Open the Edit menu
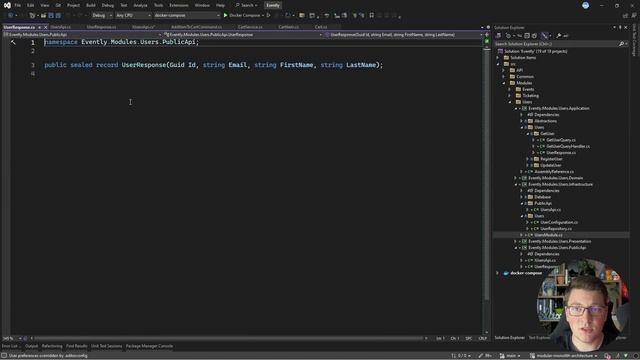The width and height of the screenshot is (640, 360). [x=31, y=5]
